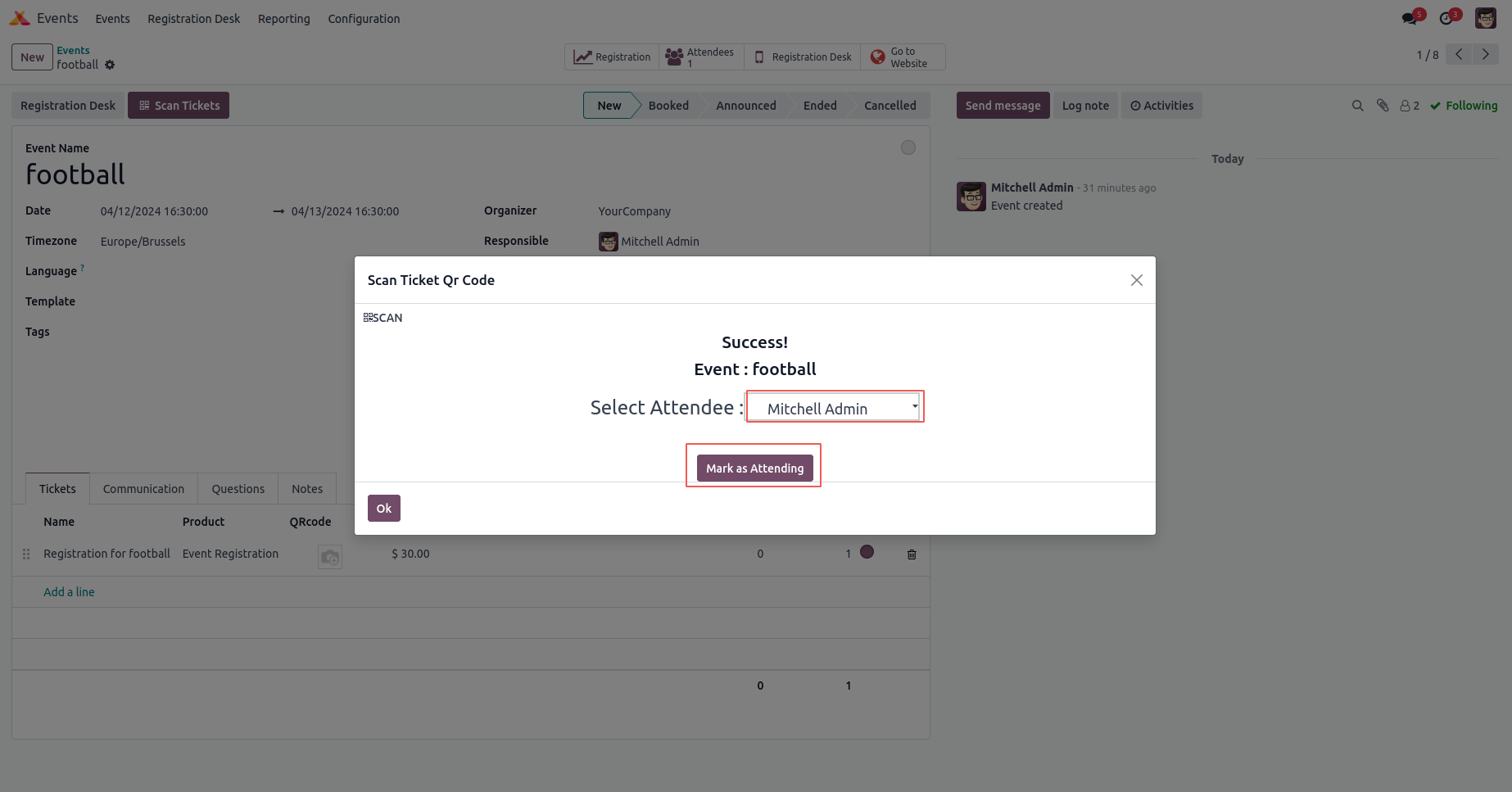1512x792 pixels.
Task: Click the paperclip attachments icon
Action: (x=1383, y=106)
